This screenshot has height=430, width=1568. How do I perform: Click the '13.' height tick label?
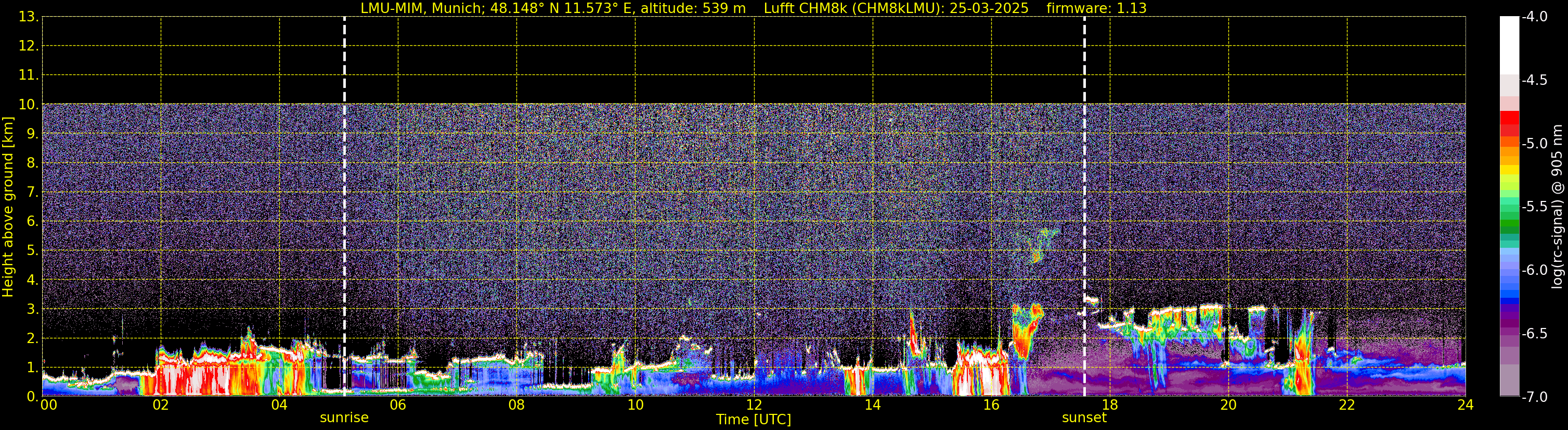(29, 17)
